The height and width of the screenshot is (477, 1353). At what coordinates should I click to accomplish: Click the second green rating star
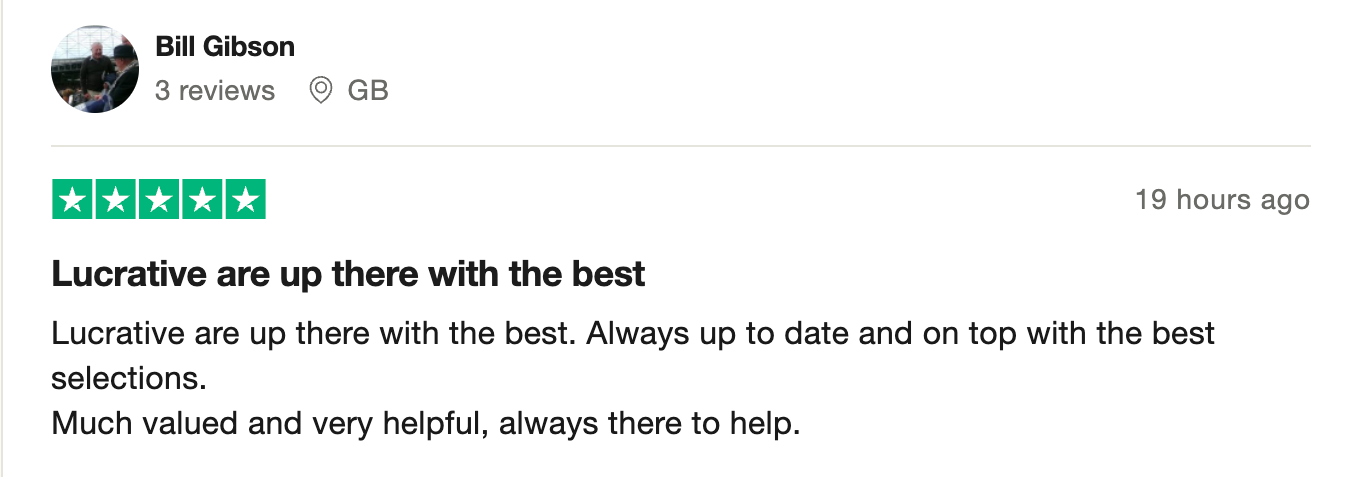(x=115, y=200)
